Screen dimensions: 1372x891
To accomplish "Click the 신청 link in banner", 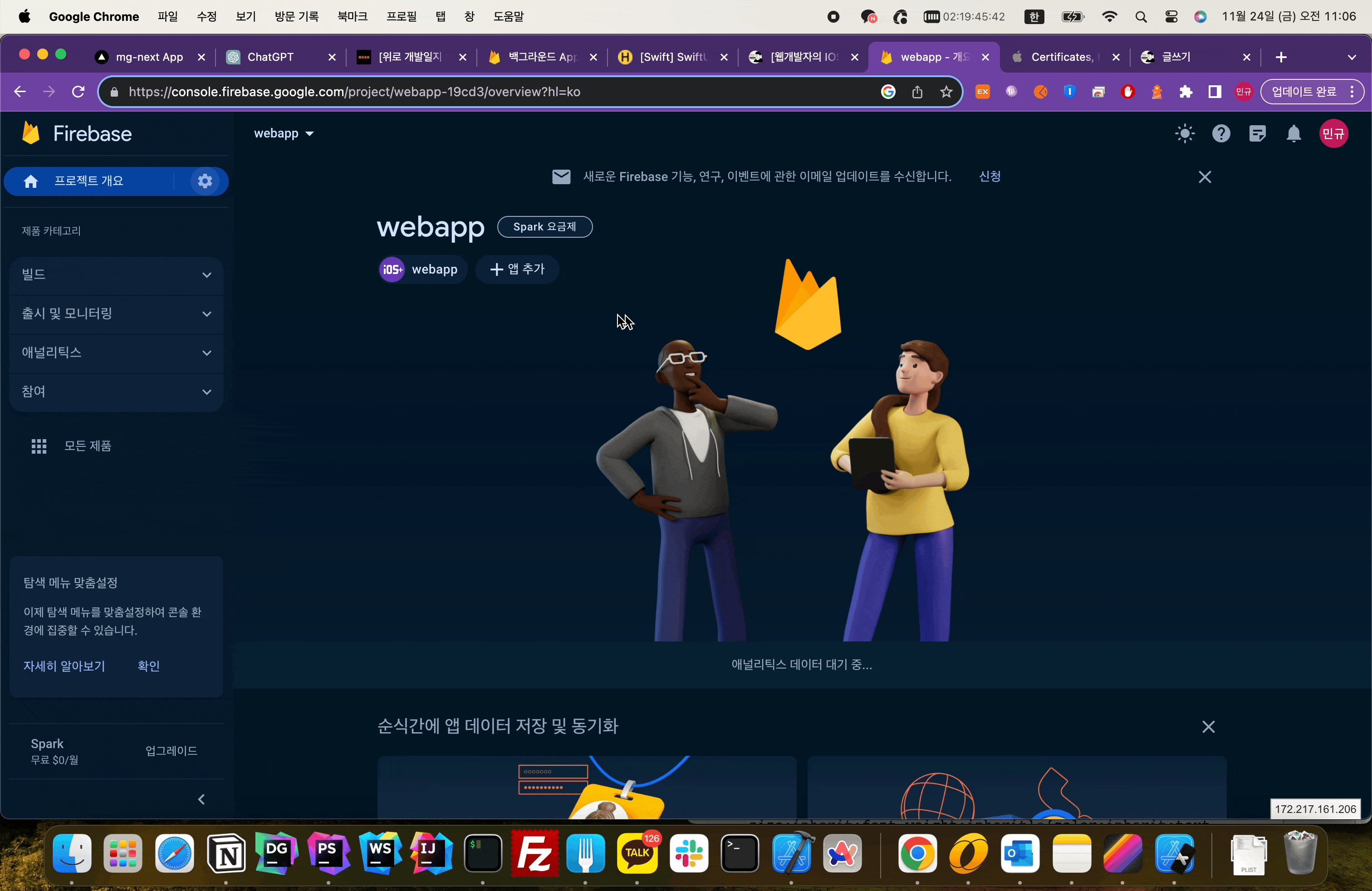I will pos(989,176).
